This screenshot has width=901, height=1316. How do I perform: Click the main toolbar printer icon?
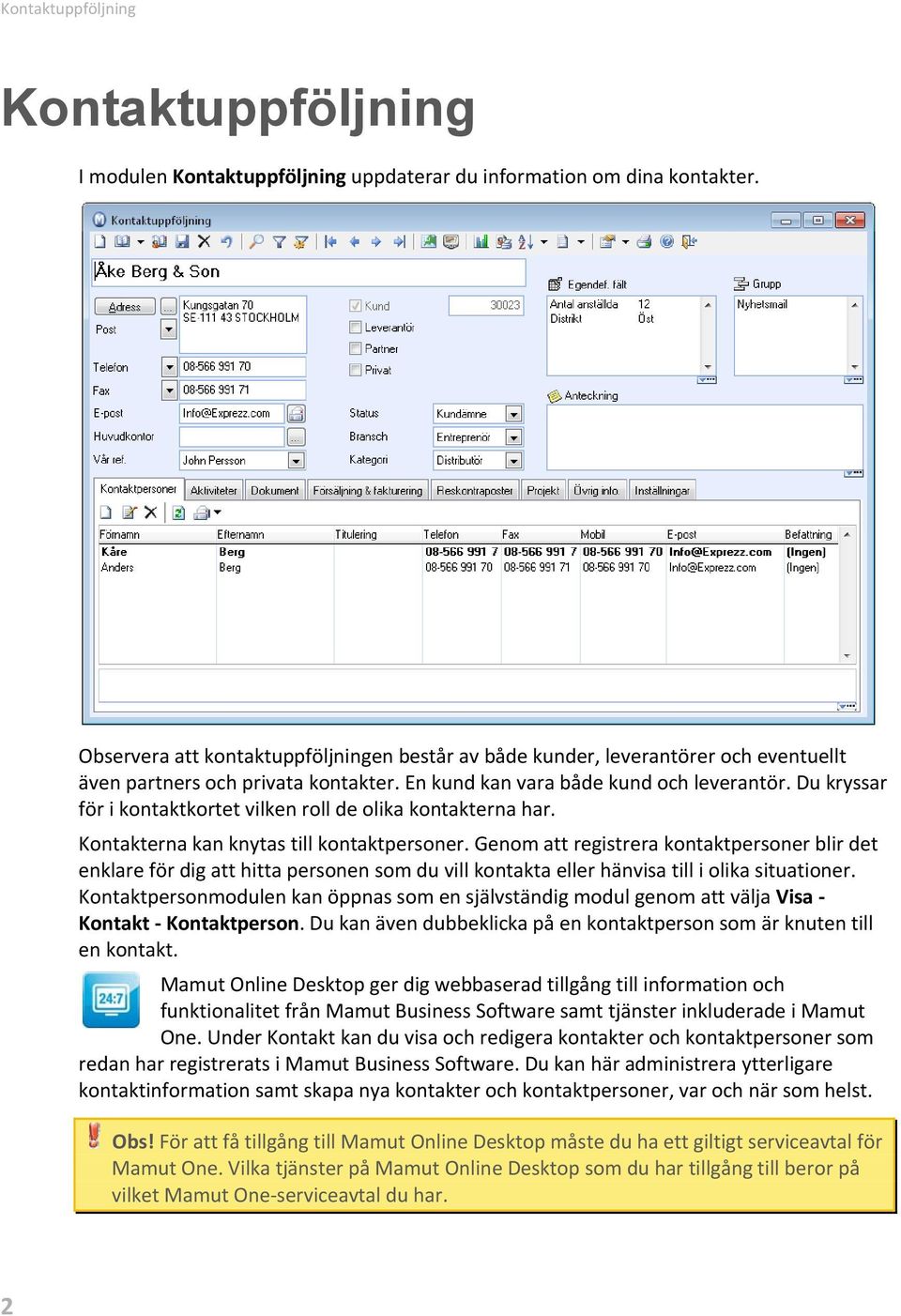(644, 242)
